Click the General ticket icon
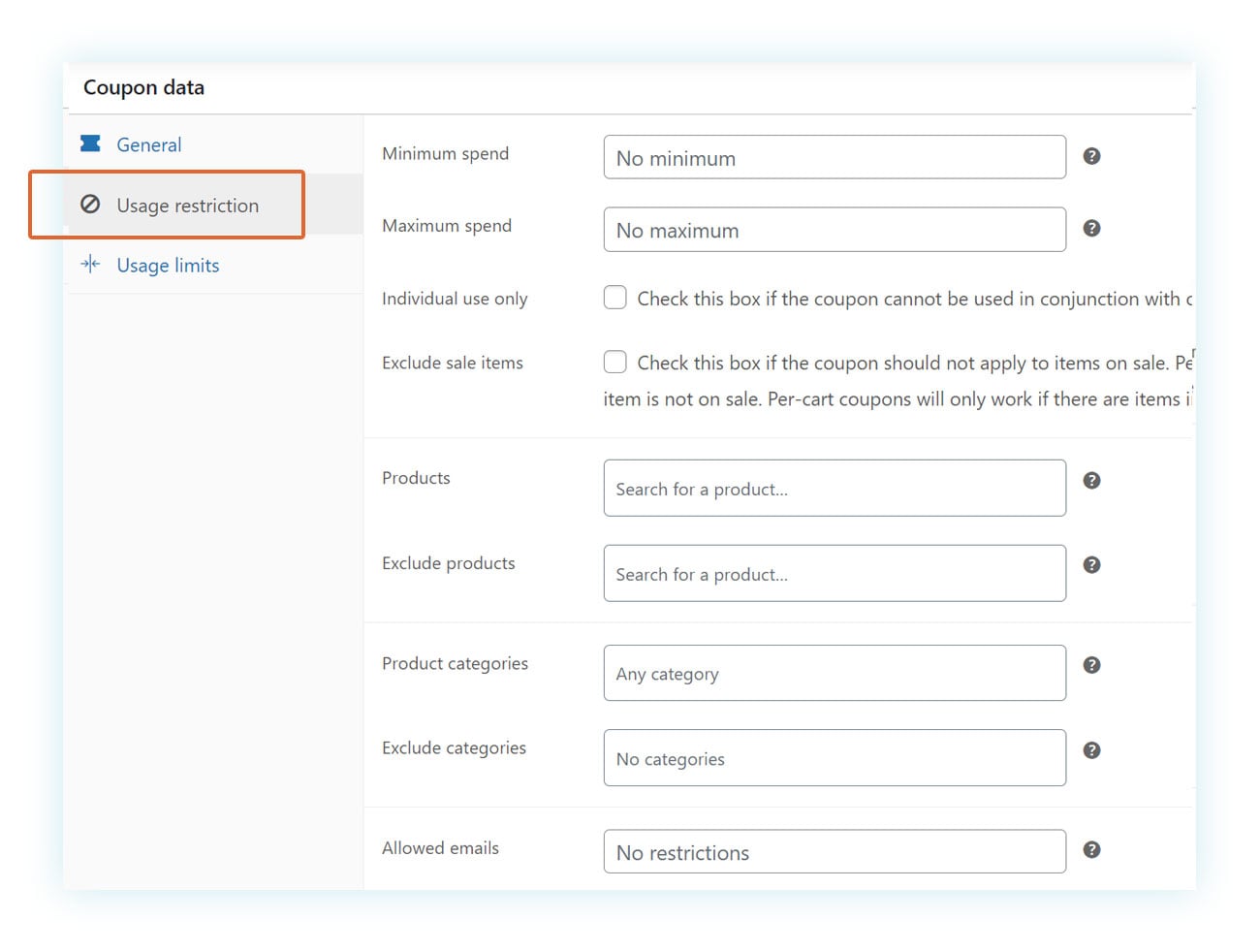 point(90,143)
